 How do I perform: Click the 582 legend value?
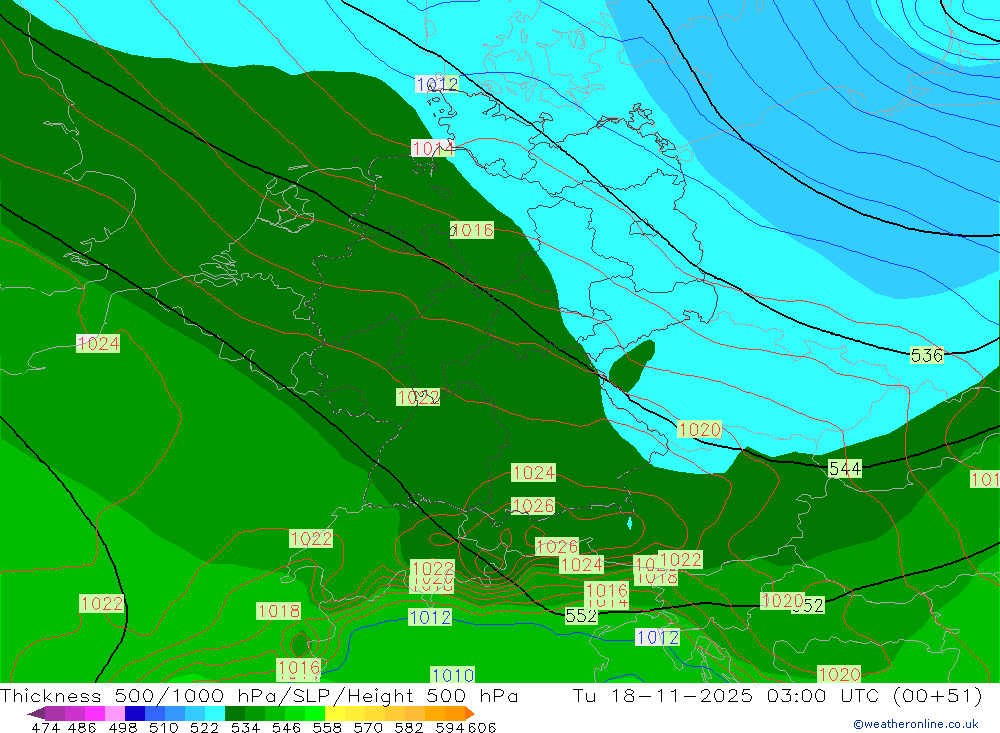pos(409,727)
